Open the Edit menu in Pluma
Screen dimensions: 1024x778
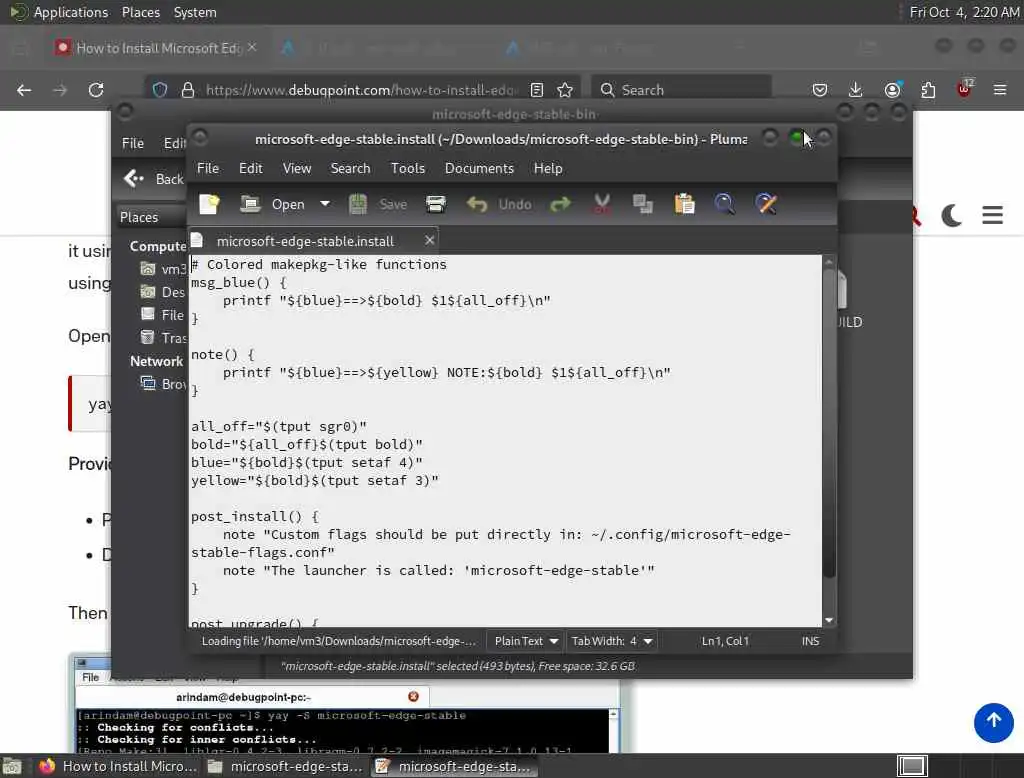251,169
